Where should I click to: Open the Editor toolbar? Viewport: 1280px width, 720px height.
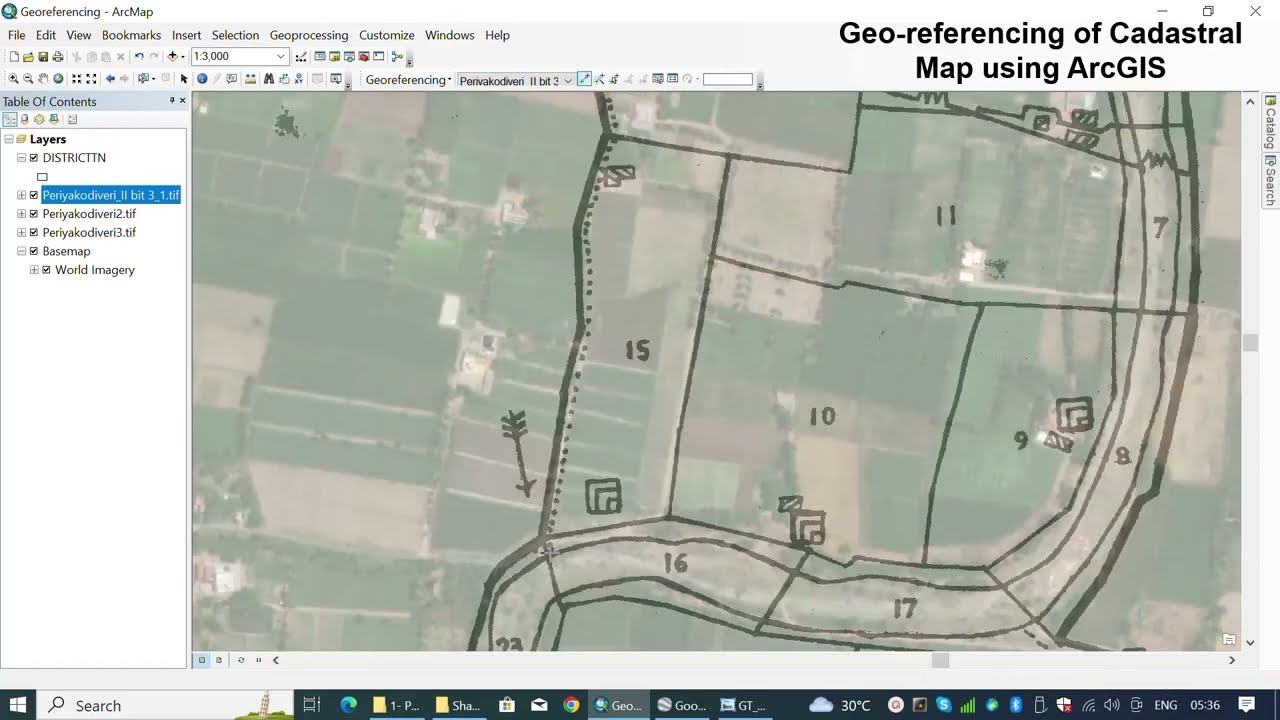(x=301, y=57)
